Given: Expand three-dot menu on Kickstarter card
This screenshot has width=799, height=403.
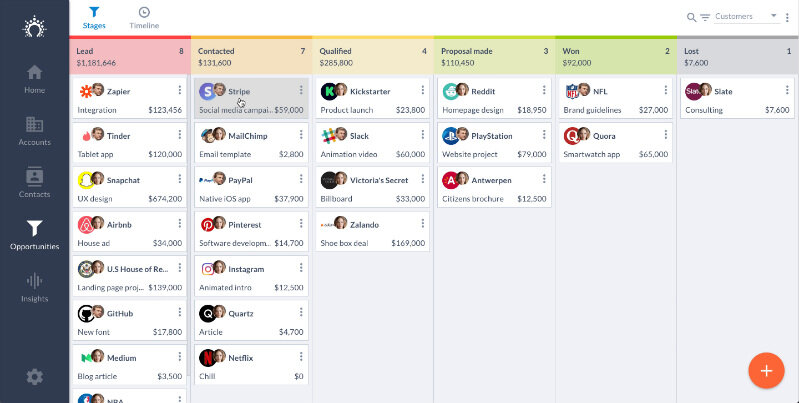Looking at the screenshot, I should [x=423, y=91].
